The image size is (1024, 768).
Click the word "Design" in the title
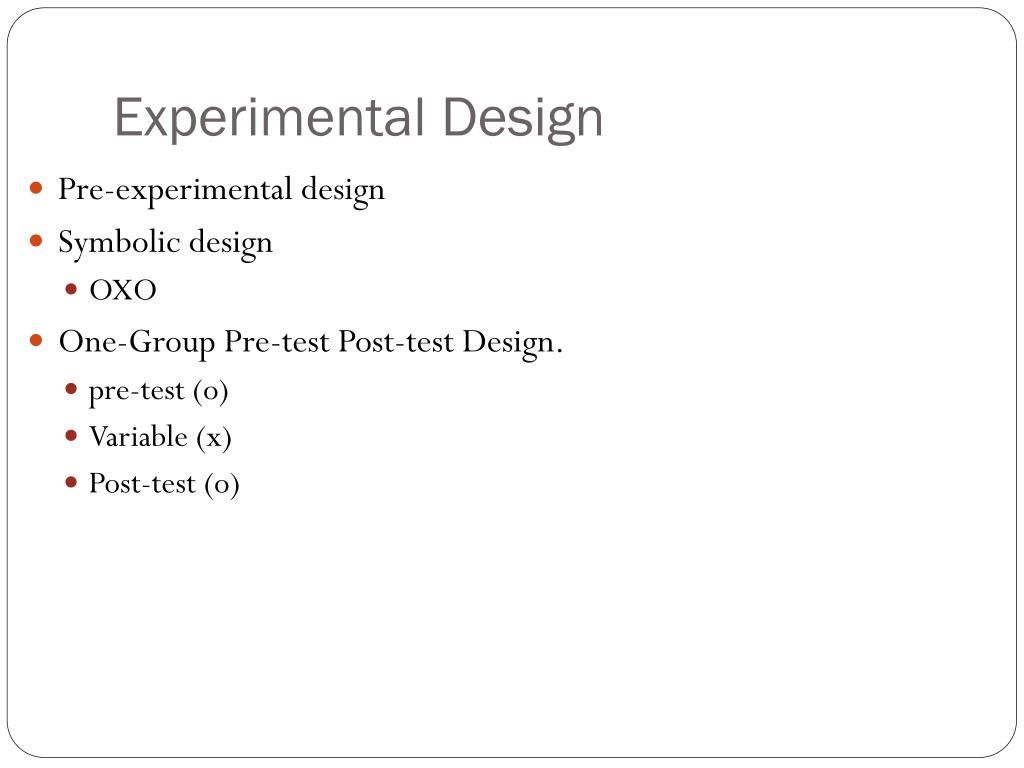(522, 120)
